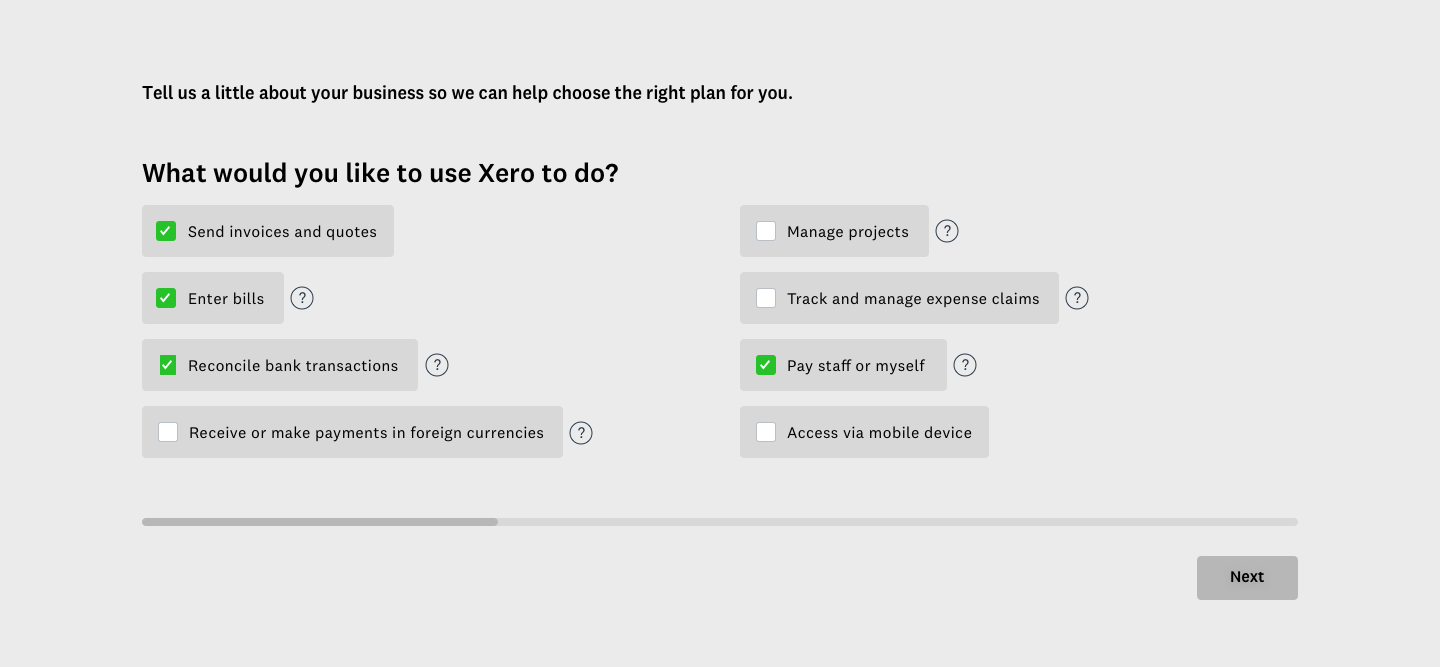Uncheck Reconcile bank transactions
Viewport: 1440px width, 667px height.
coord(168,365)
